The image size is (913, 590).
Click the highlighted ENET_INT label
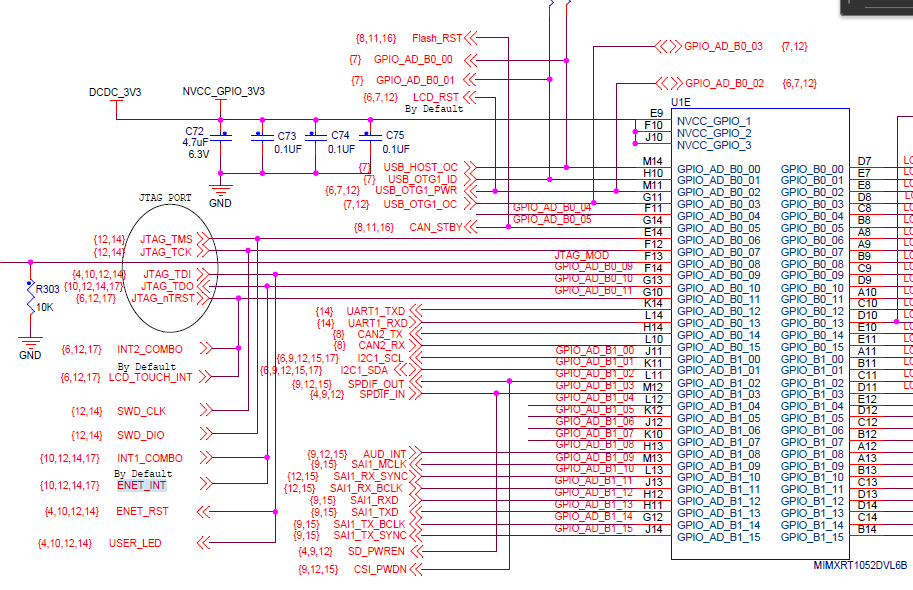[141, 486]
